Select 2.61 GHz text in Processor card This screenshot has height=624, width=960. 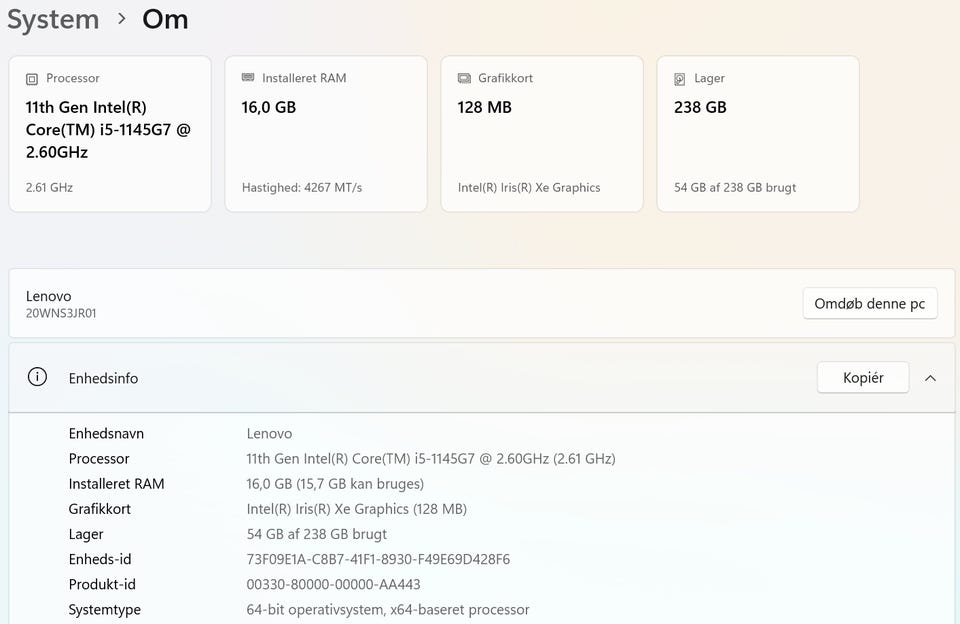pos(49,187)
